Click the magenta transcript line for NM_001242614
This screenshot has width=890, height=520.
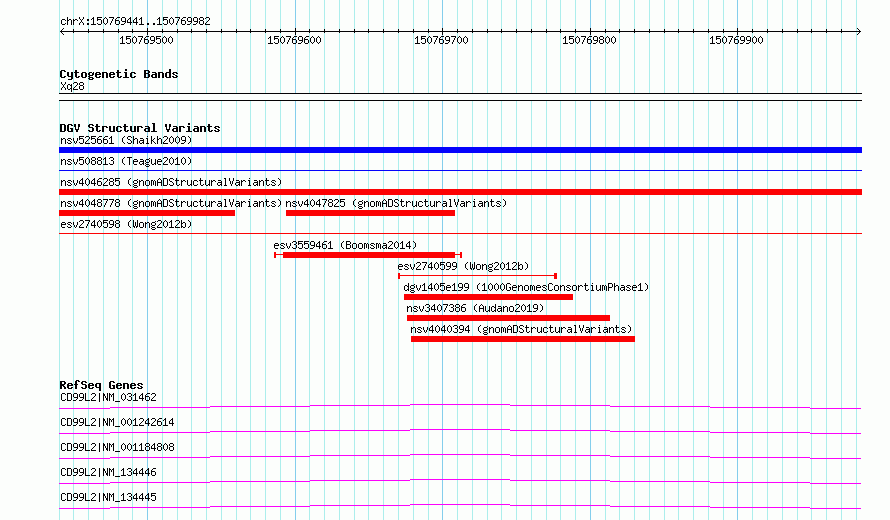click(460, 431)
